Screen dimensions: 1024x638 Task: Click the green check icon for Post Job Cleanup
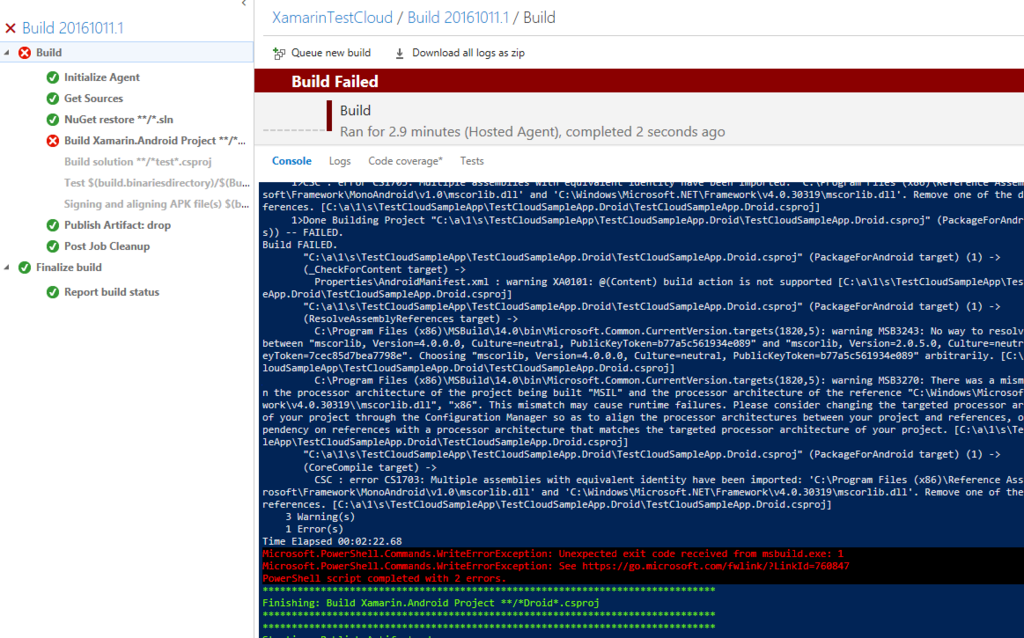(53, 246)
